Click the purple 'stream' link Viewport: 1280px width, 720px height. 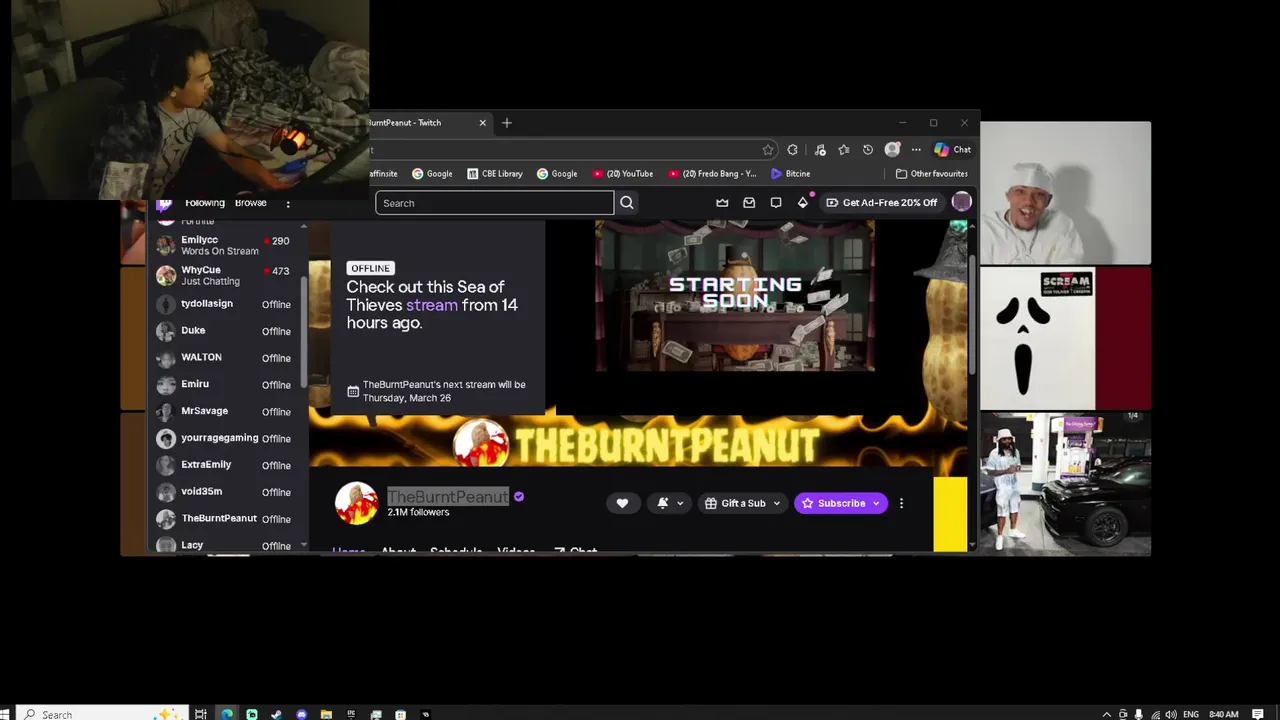tap(432, 305)
